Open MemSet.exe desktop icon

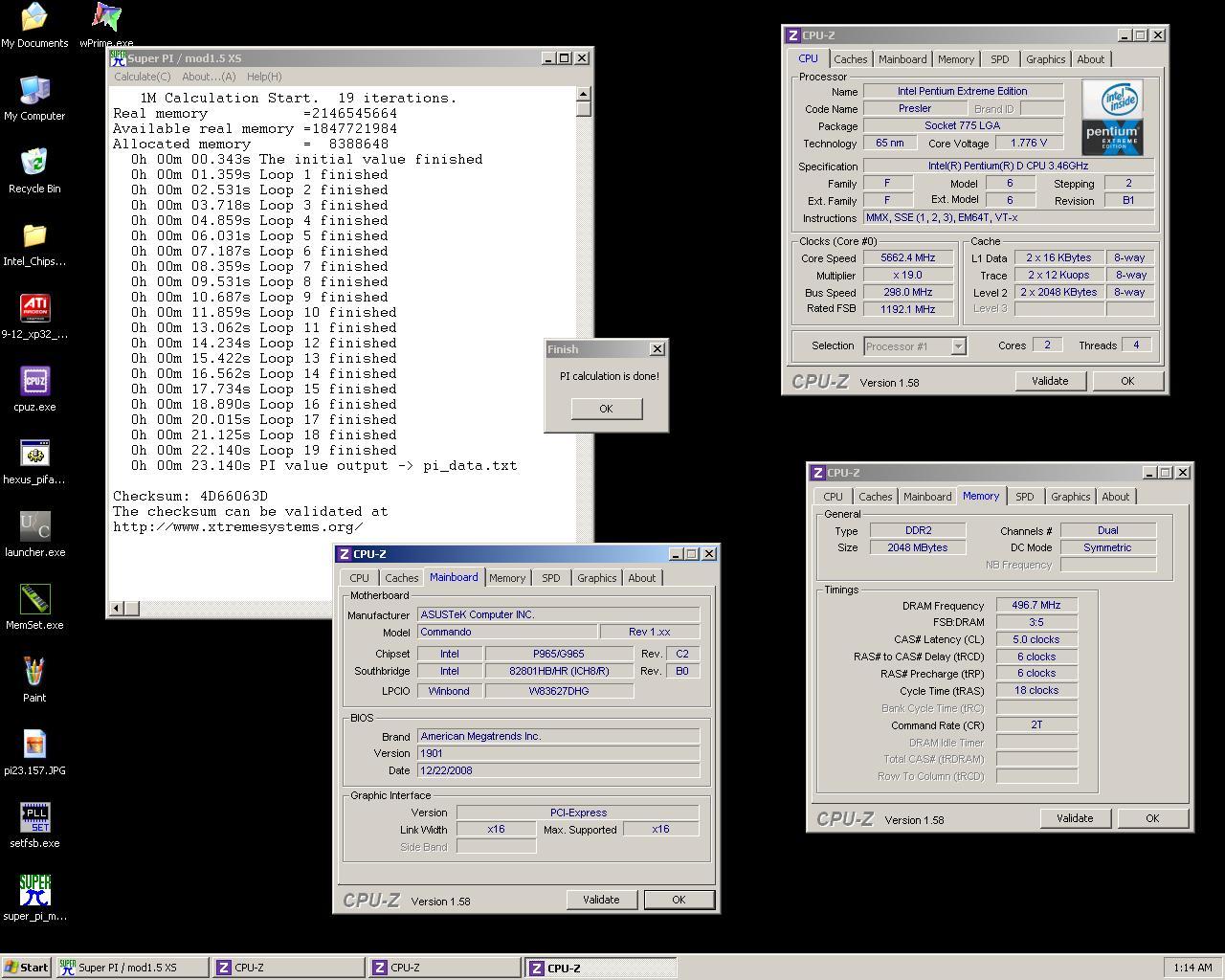pos(34,607)
